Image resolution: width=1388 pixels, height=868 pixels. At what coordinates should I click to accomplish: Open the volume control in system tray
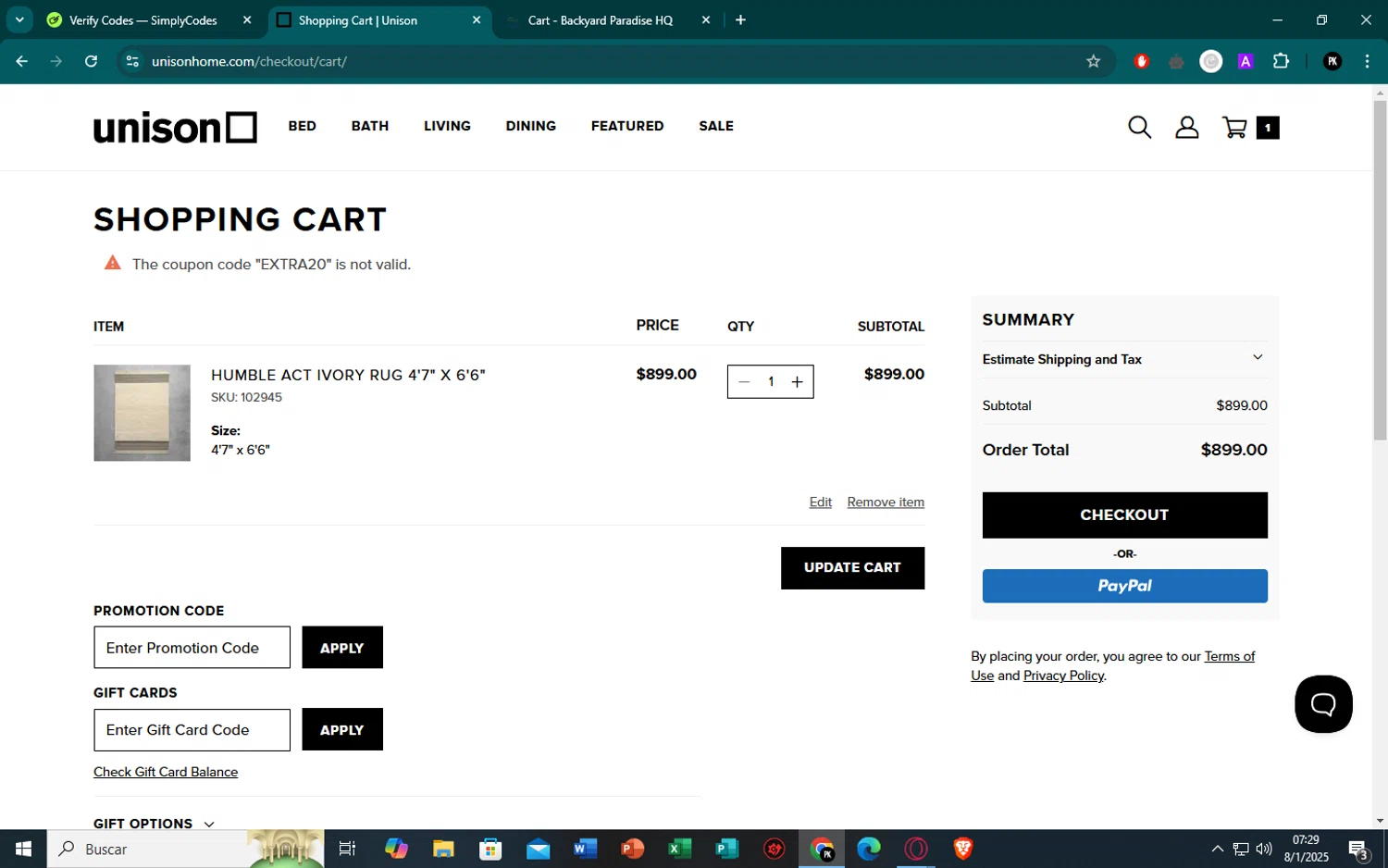1264,849
